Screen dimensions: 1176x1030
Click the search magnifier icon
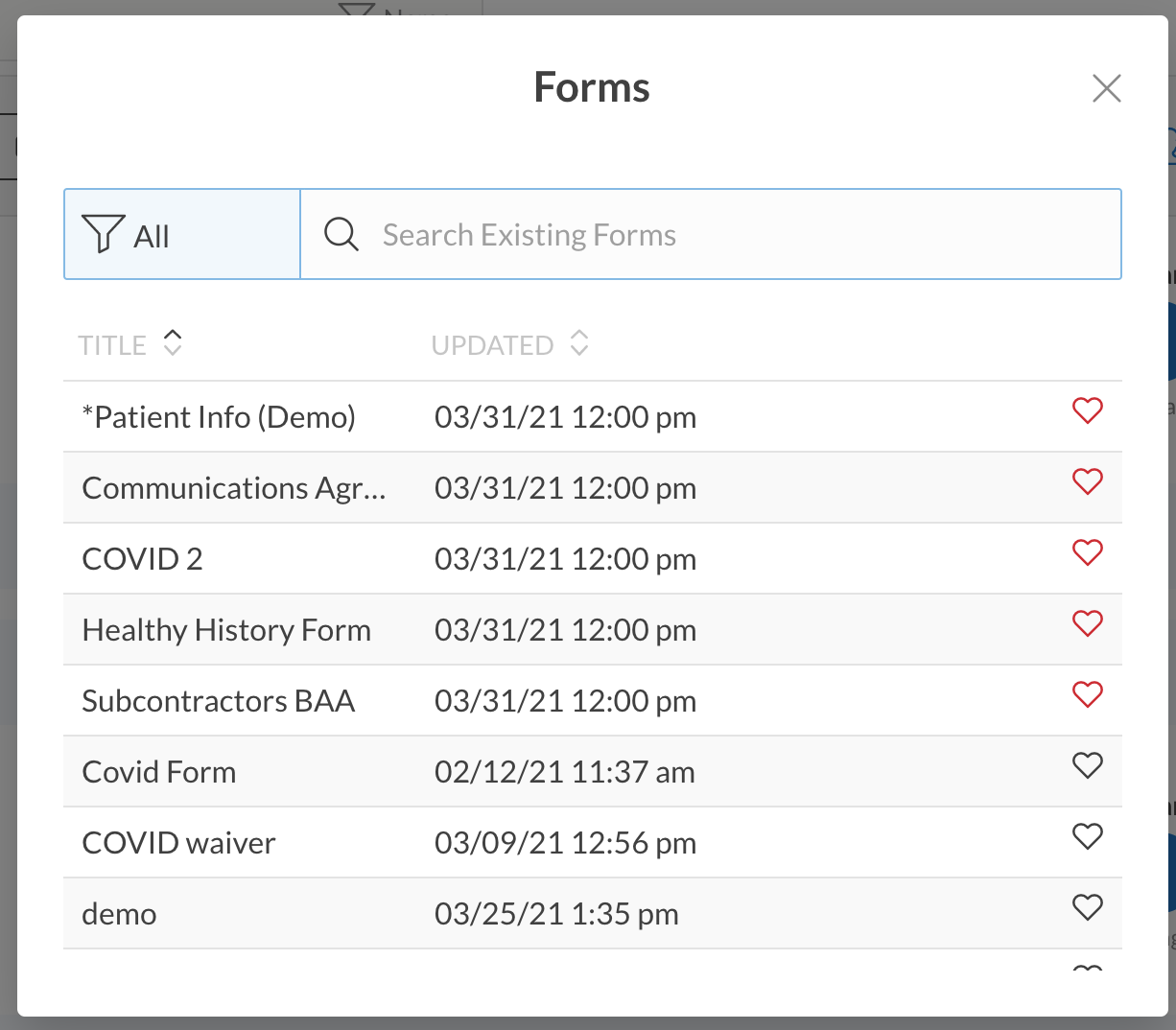coord(341,234)
